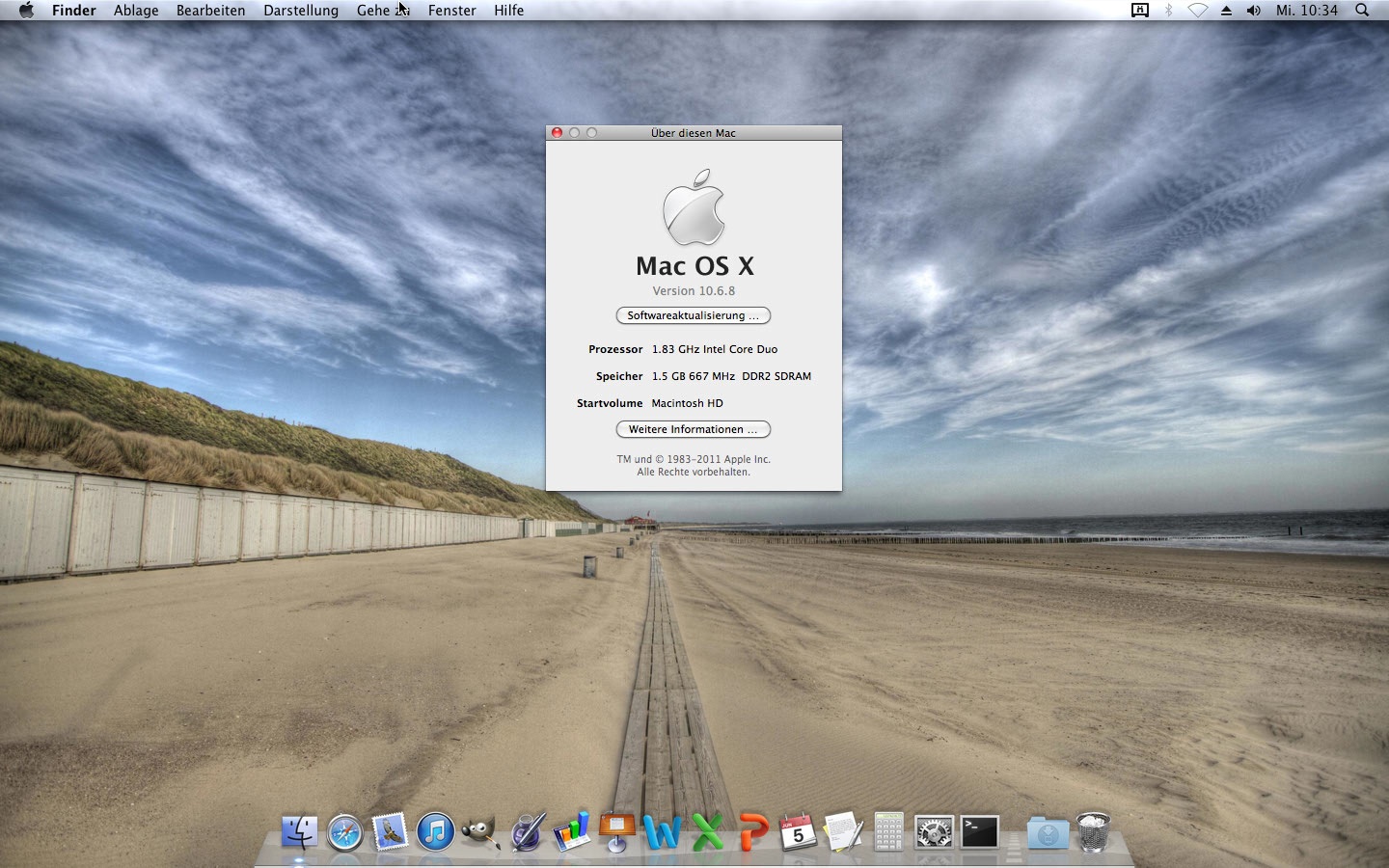Viewport: 1389px width, 868px height.
Task: Open the Ablage menu
Action: (x=136, y=11)
